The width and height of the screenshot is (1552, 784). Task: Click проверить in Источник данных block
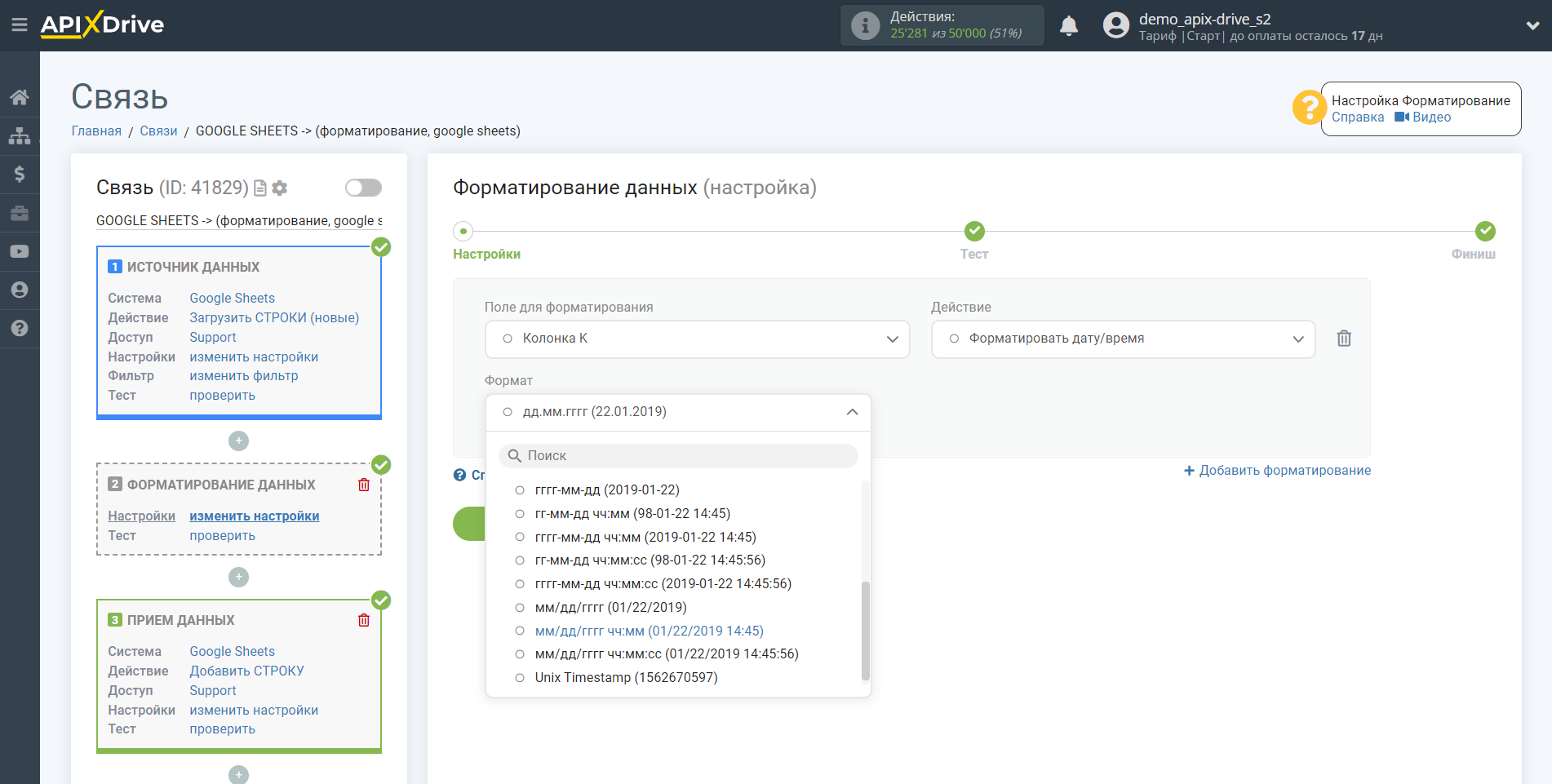(223, 396)
